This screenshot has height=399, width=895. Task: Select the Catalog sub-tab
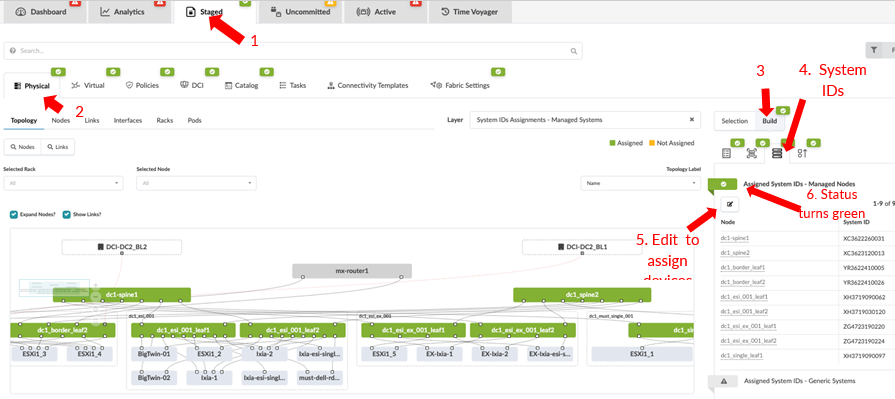pos(241,86)
